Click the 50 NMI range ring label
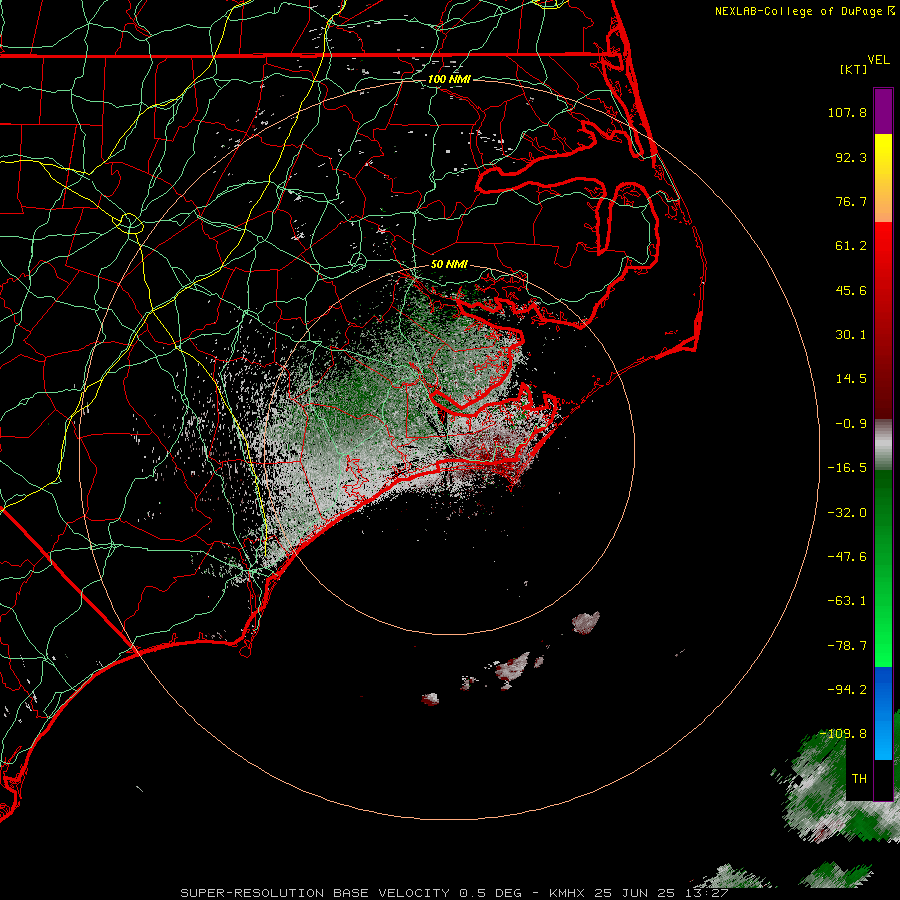The height and width of the screenshot is (900, 900). [x=449, y=264]
